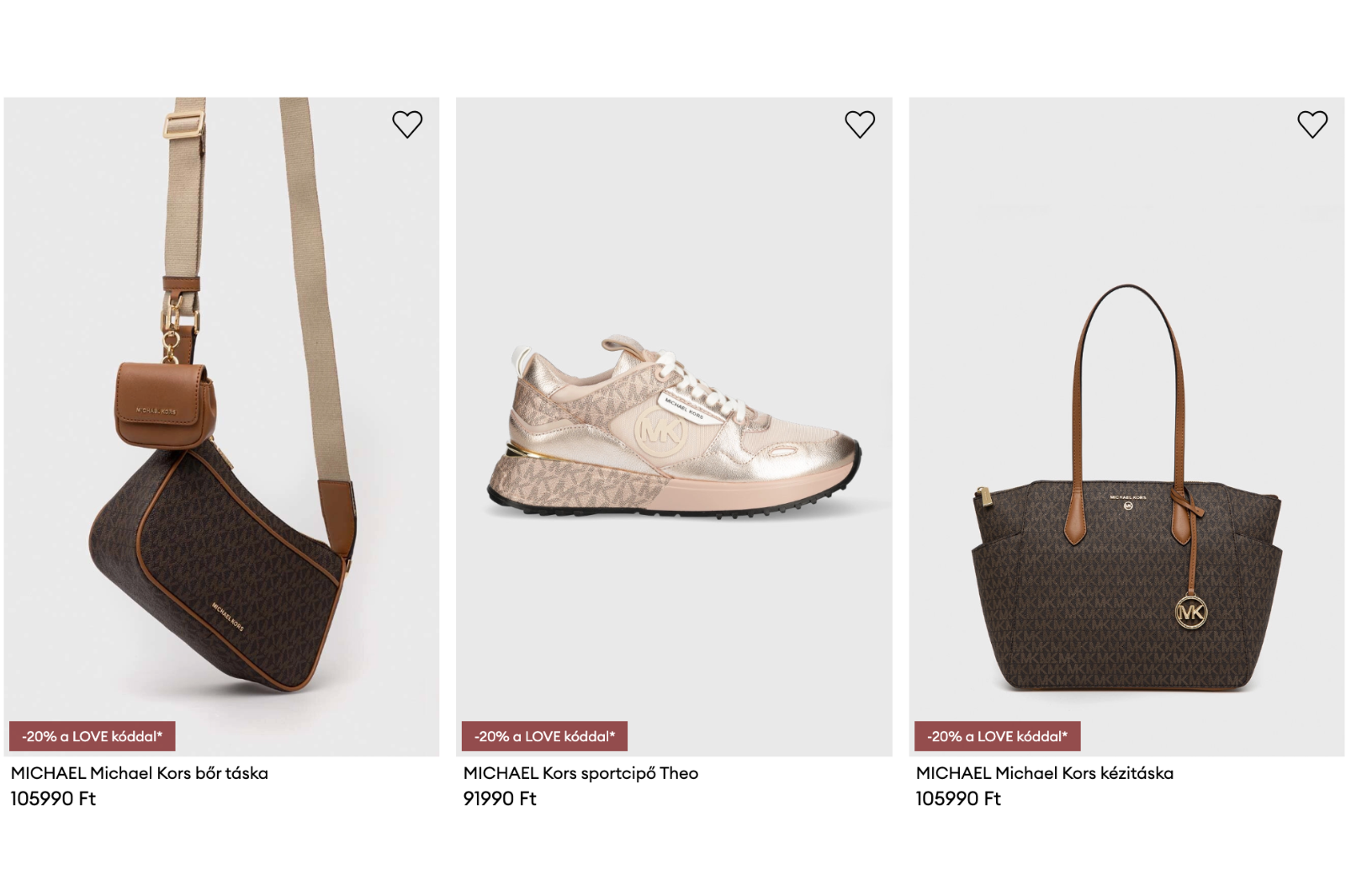Open the MICHAEL Michael Kors bőr táska link
The width and height of the screenshot is (1346, 896).
[x=140, y=773]
